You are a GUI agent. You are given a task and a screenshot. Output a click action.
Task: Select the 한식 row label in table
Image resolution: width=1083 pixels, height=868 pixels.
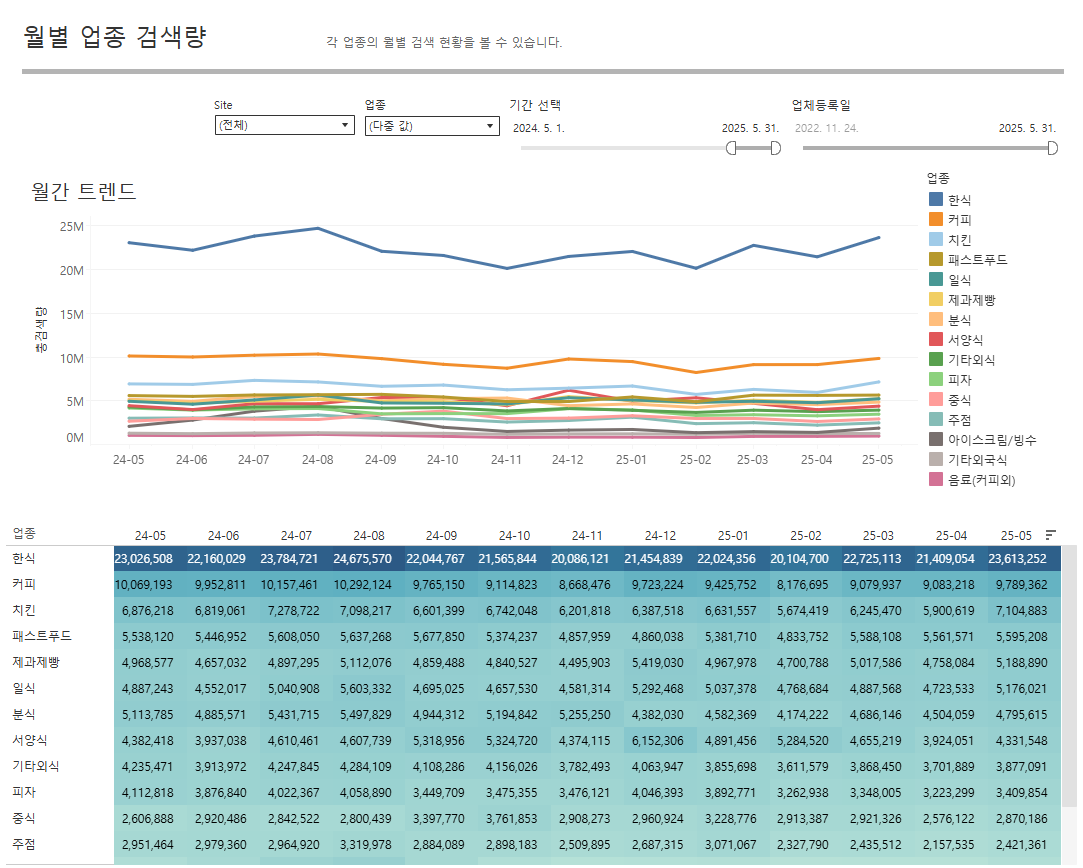(23, 558)
